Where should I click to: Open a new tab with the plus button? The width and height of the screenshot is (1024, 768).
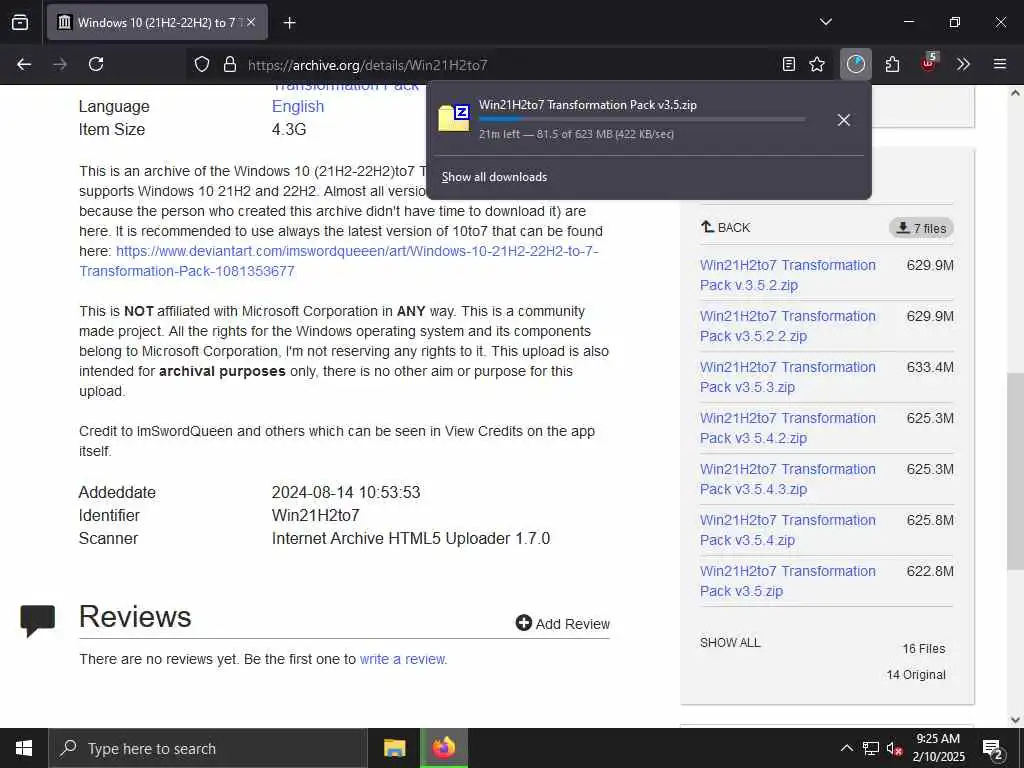click(289, 23)
